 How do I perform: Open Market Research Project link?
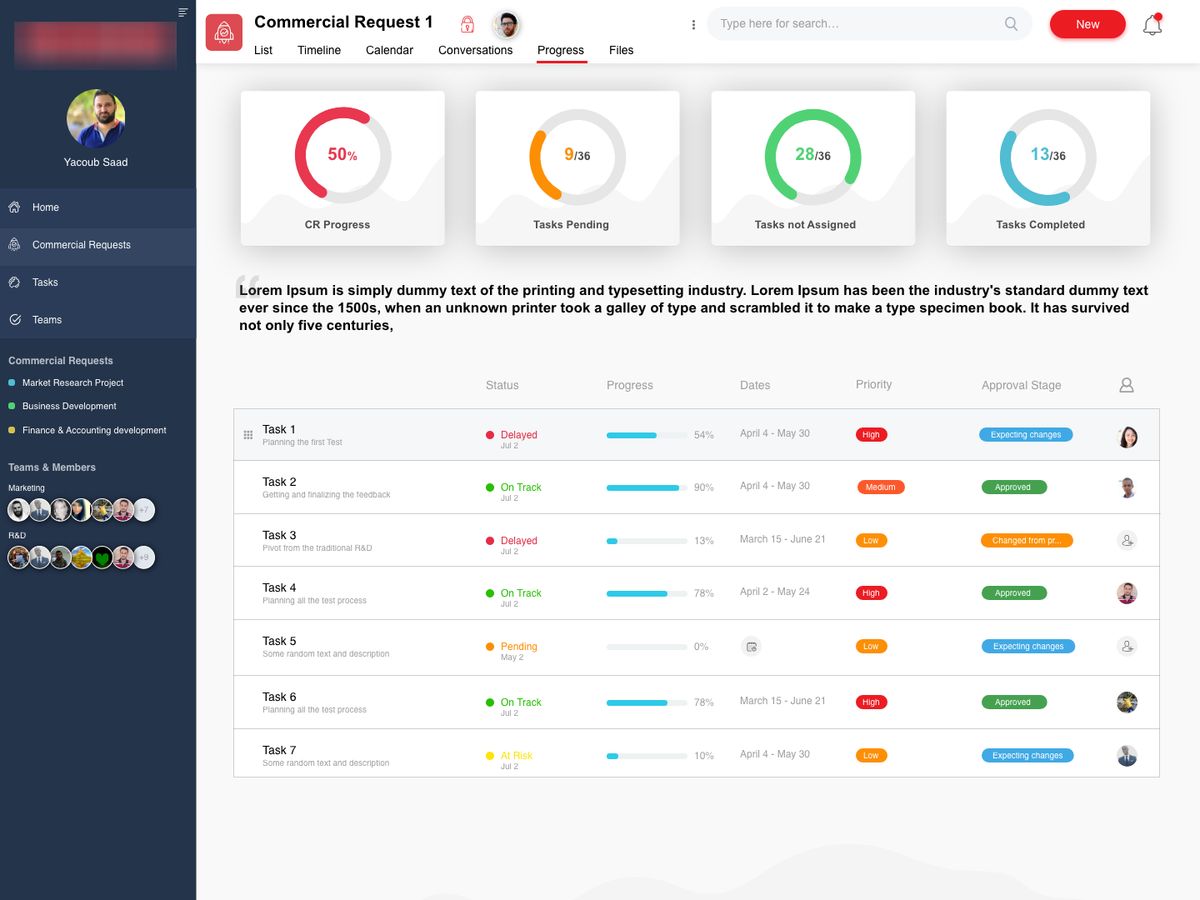[x=73, y=383]
